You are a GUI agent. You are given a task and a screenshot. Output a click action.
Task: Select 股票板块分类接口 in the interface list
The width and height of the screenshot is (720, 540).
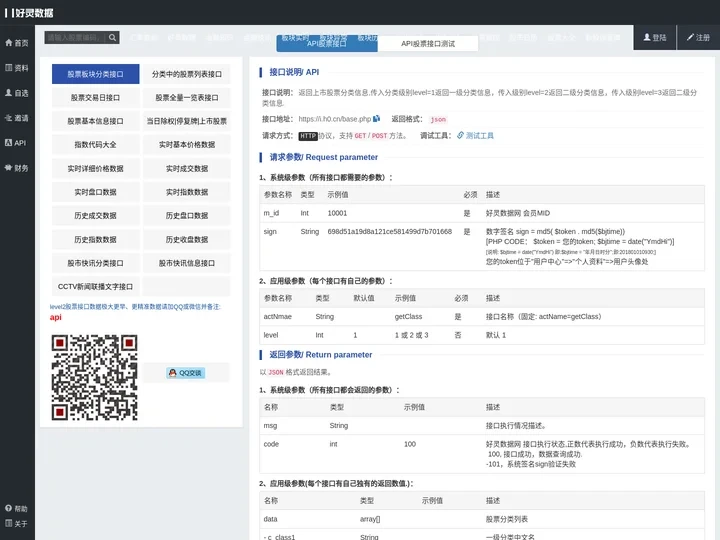(96, 74)
